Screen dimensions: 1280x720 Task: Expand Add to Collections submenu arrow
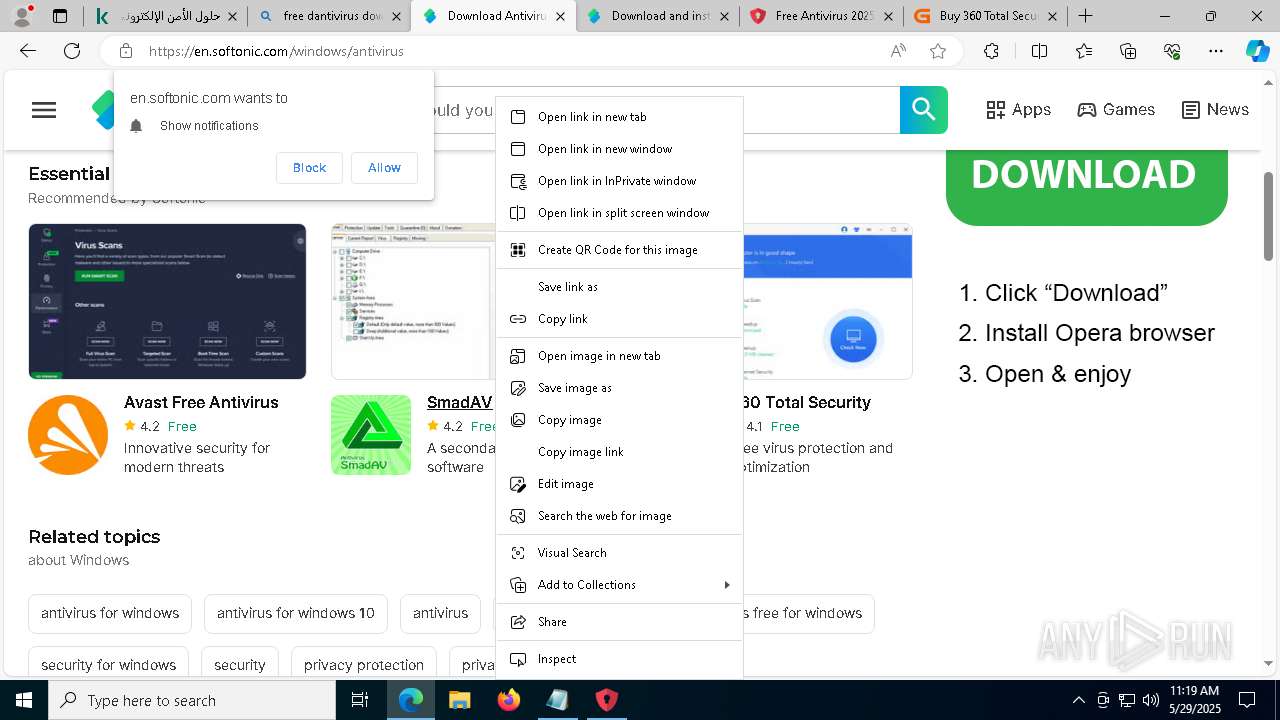[727, 585]
